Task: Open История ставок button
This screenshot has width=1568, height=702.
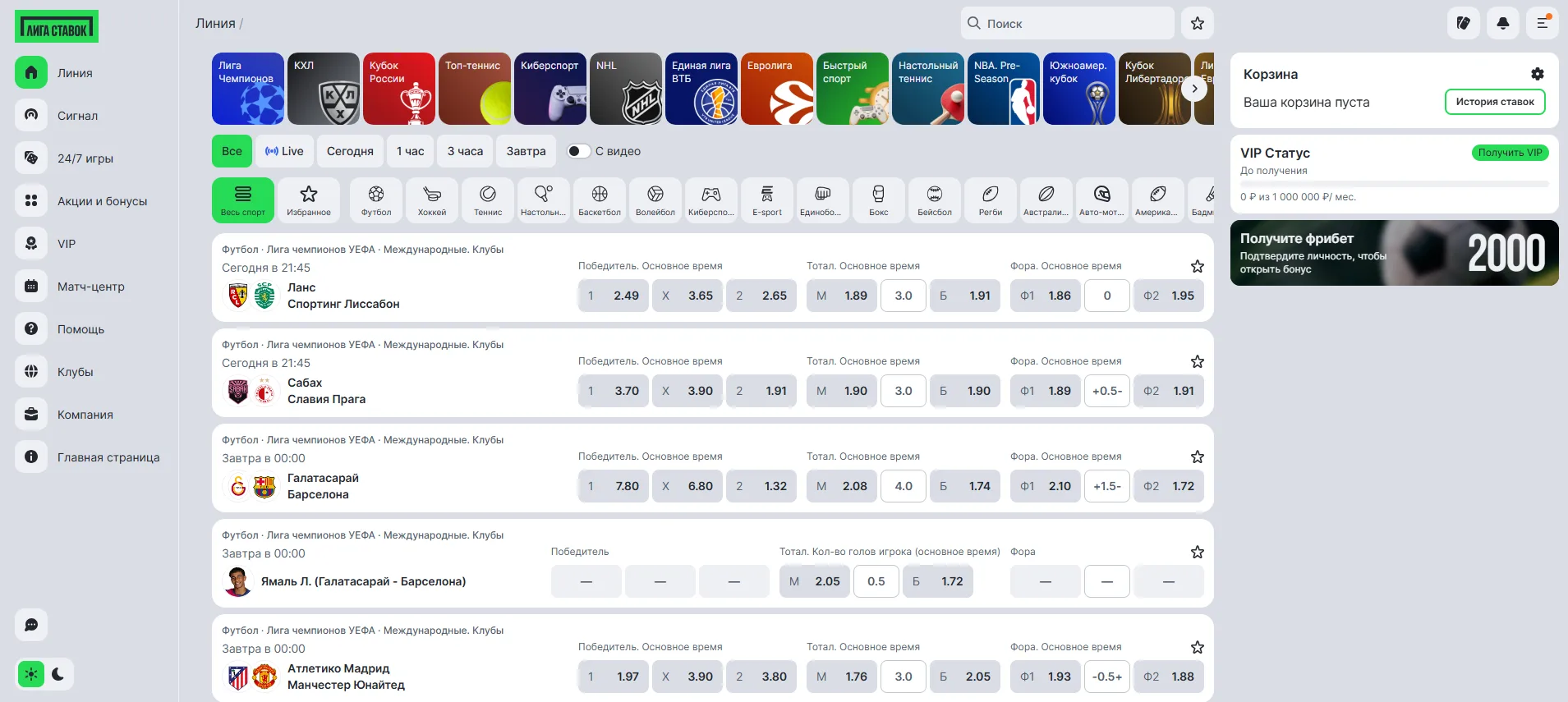Action: 1495,102
